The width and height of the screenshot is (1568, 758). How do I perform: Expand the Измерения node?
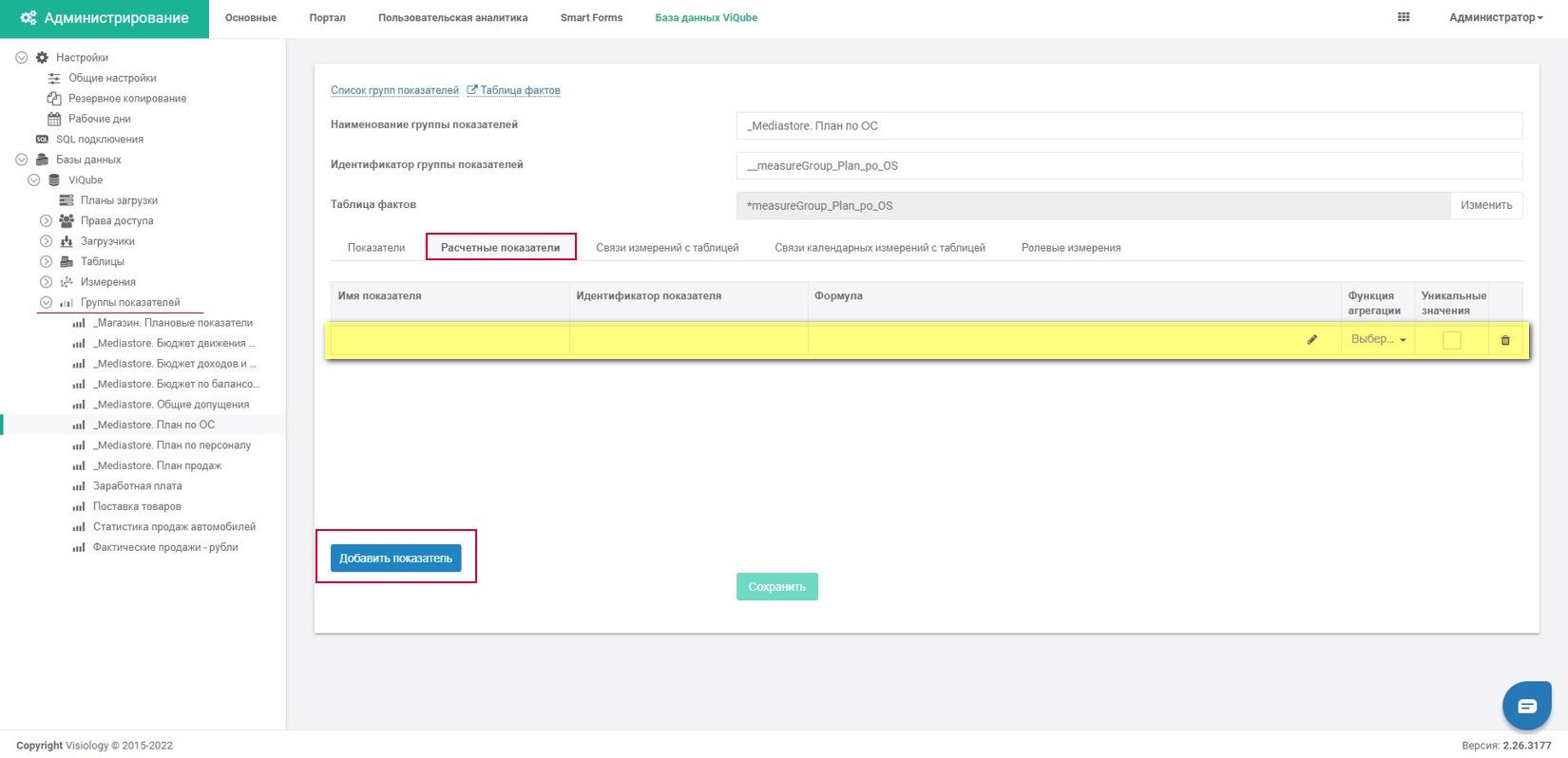tap(46, 282)
